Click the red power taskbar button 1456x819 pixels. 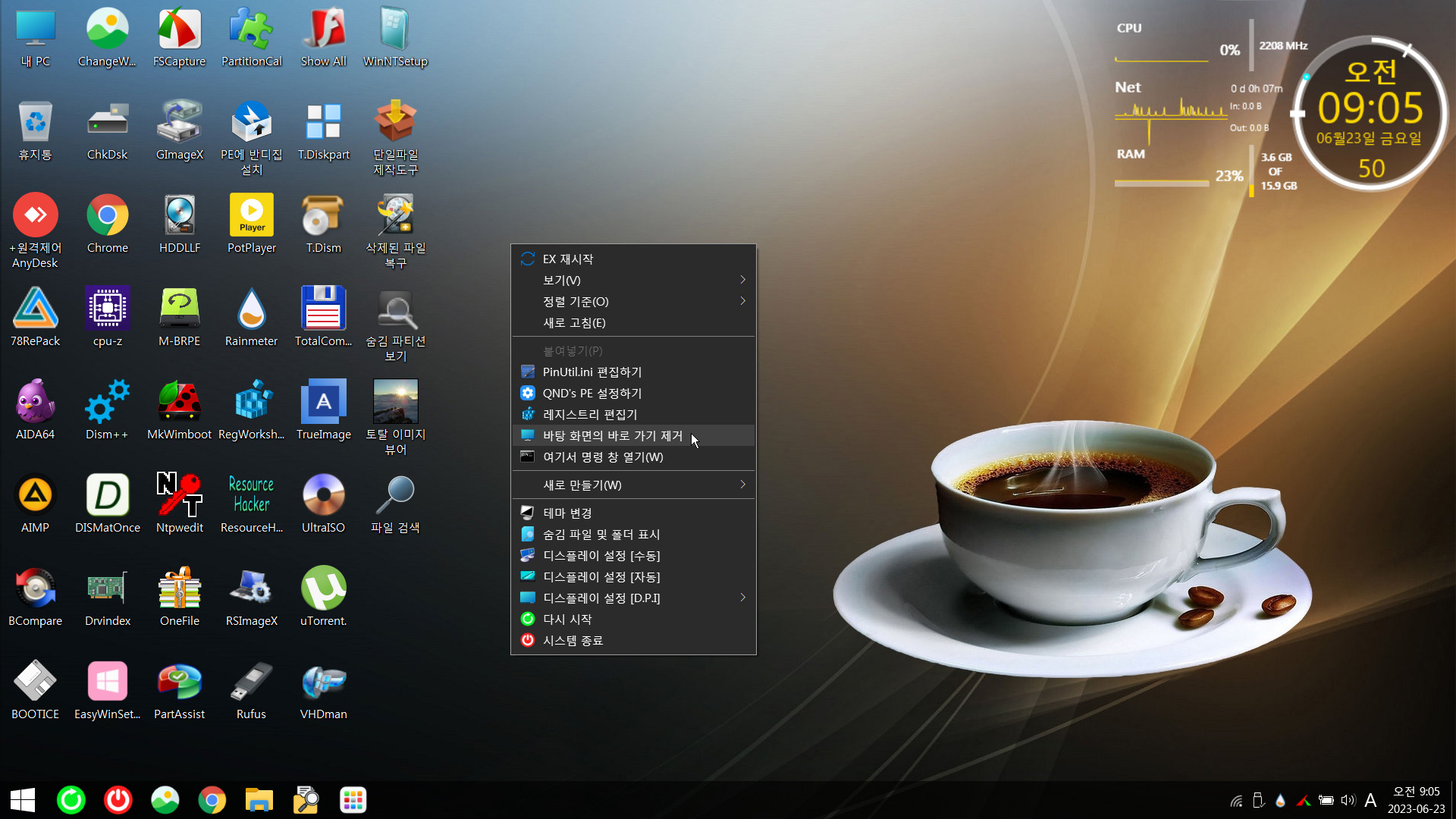pyautogui.click(x=118, y=800)
